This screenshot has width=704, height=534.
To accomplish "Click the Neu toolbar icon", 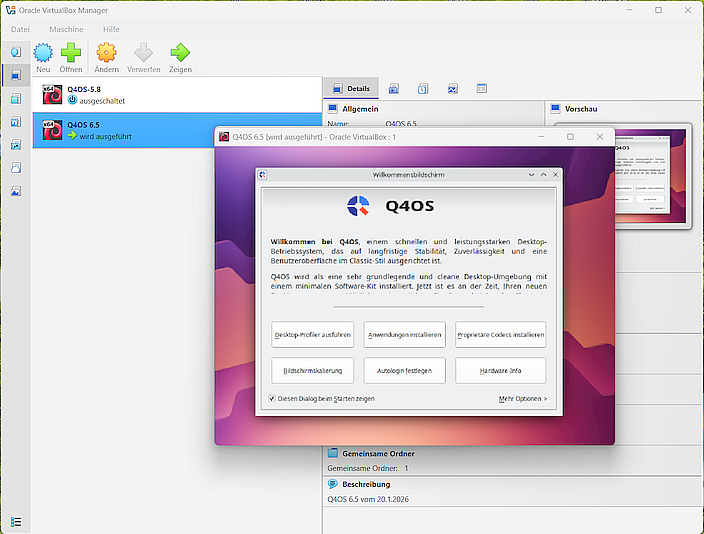I will (43, 53).
